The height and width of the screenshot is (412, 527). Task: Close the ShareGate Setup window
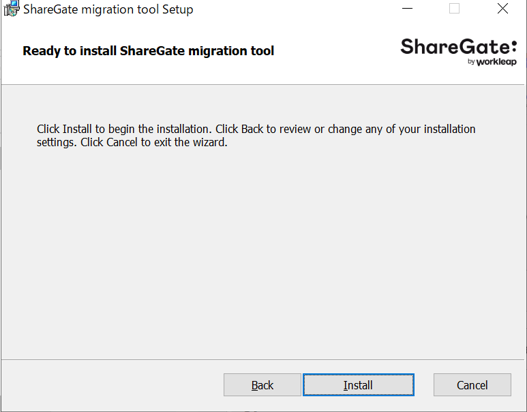click(502, 8)
